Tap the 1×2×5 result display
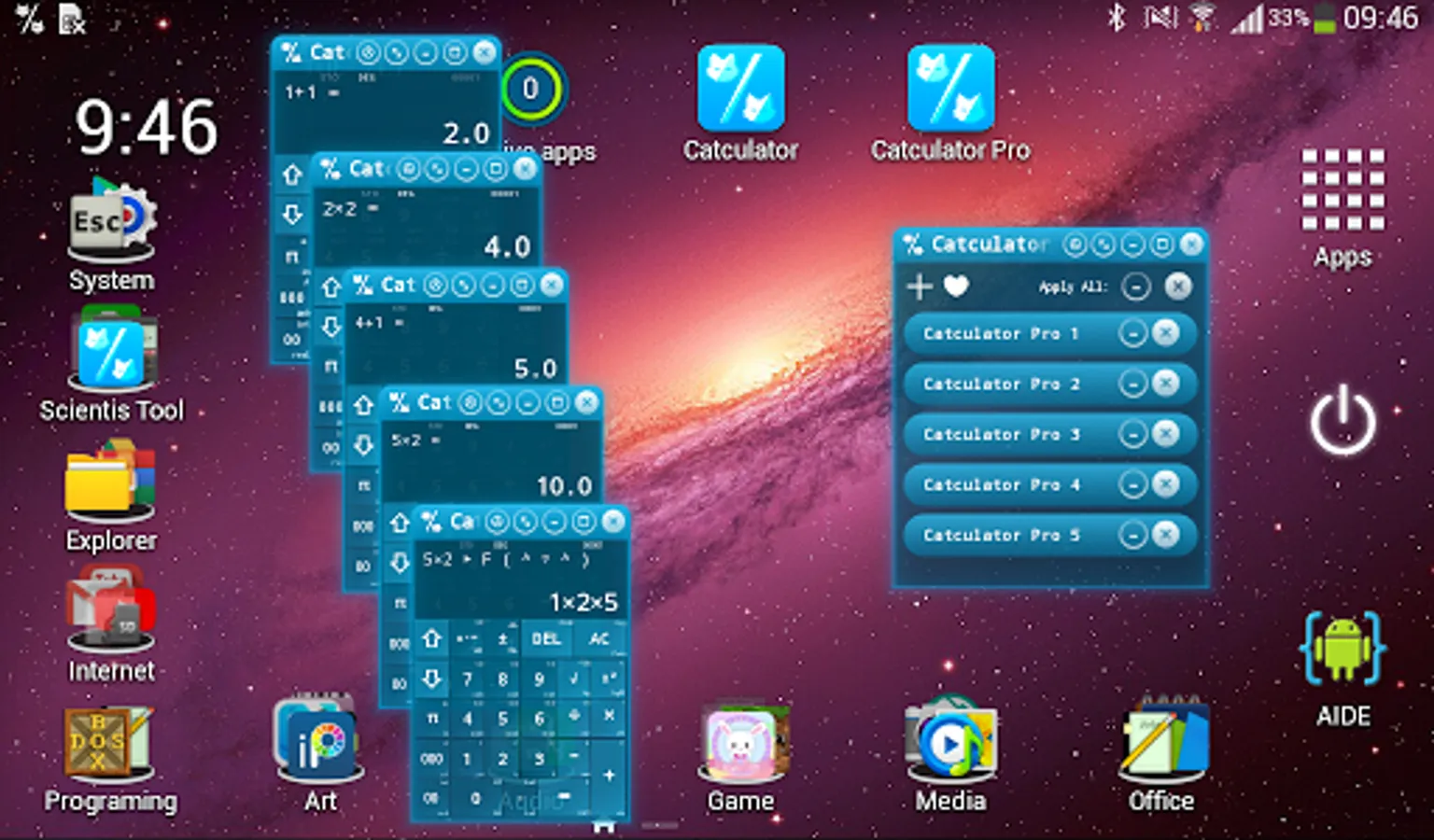The height and width of the screenshot is (840, 1434). click(x=583, y=602)
